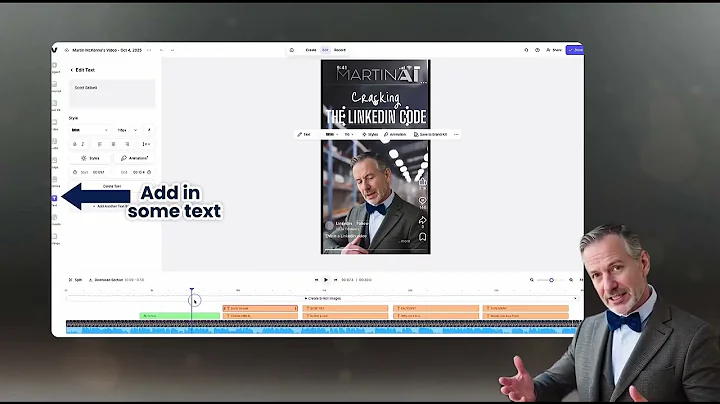Expand the Create B-Roll Images bar
The width and height of the screenshot is (720, 404).
tap(323, 299)
